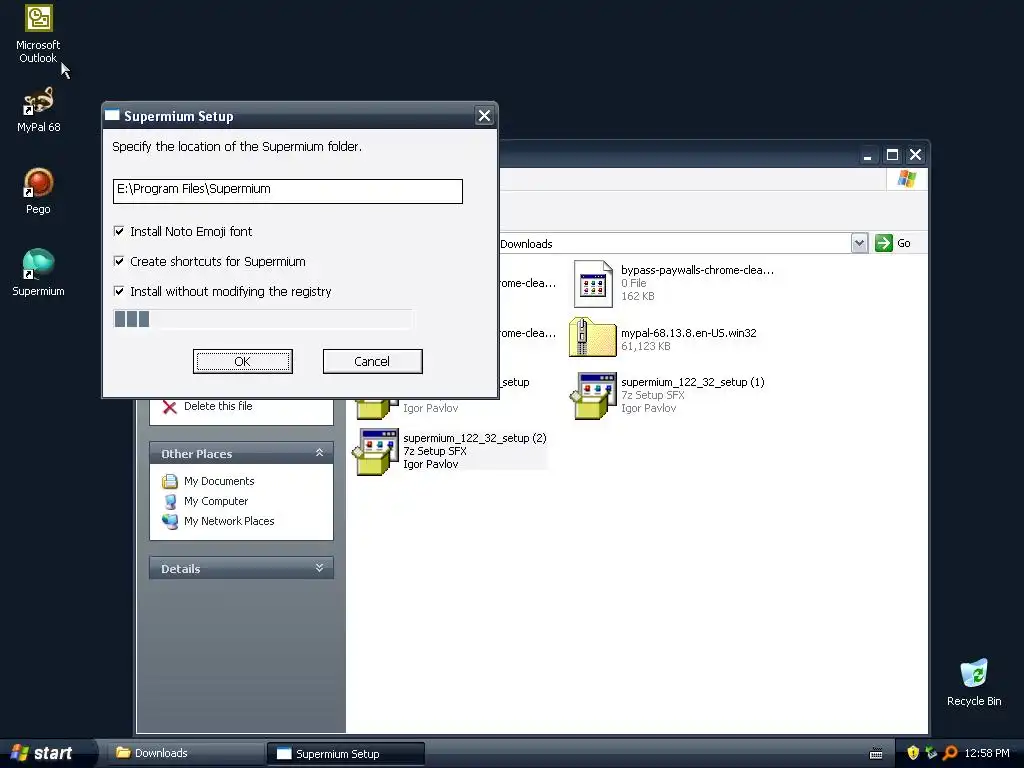Uncheck Install without modifying the registry

119,291
